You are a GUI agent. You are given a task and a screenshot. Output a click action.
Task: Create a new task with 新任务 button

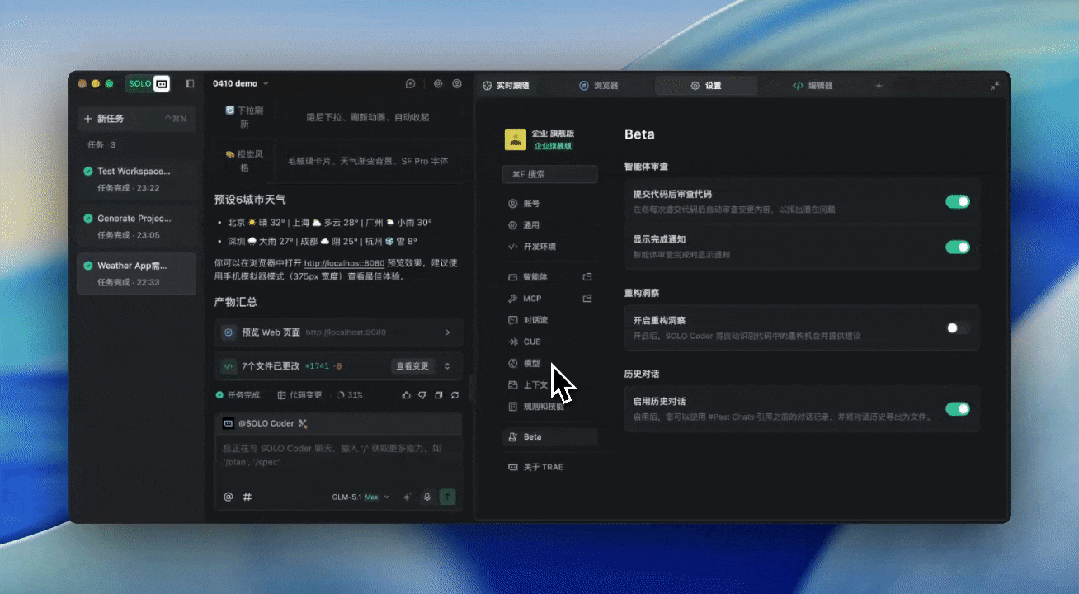point(136,118)
